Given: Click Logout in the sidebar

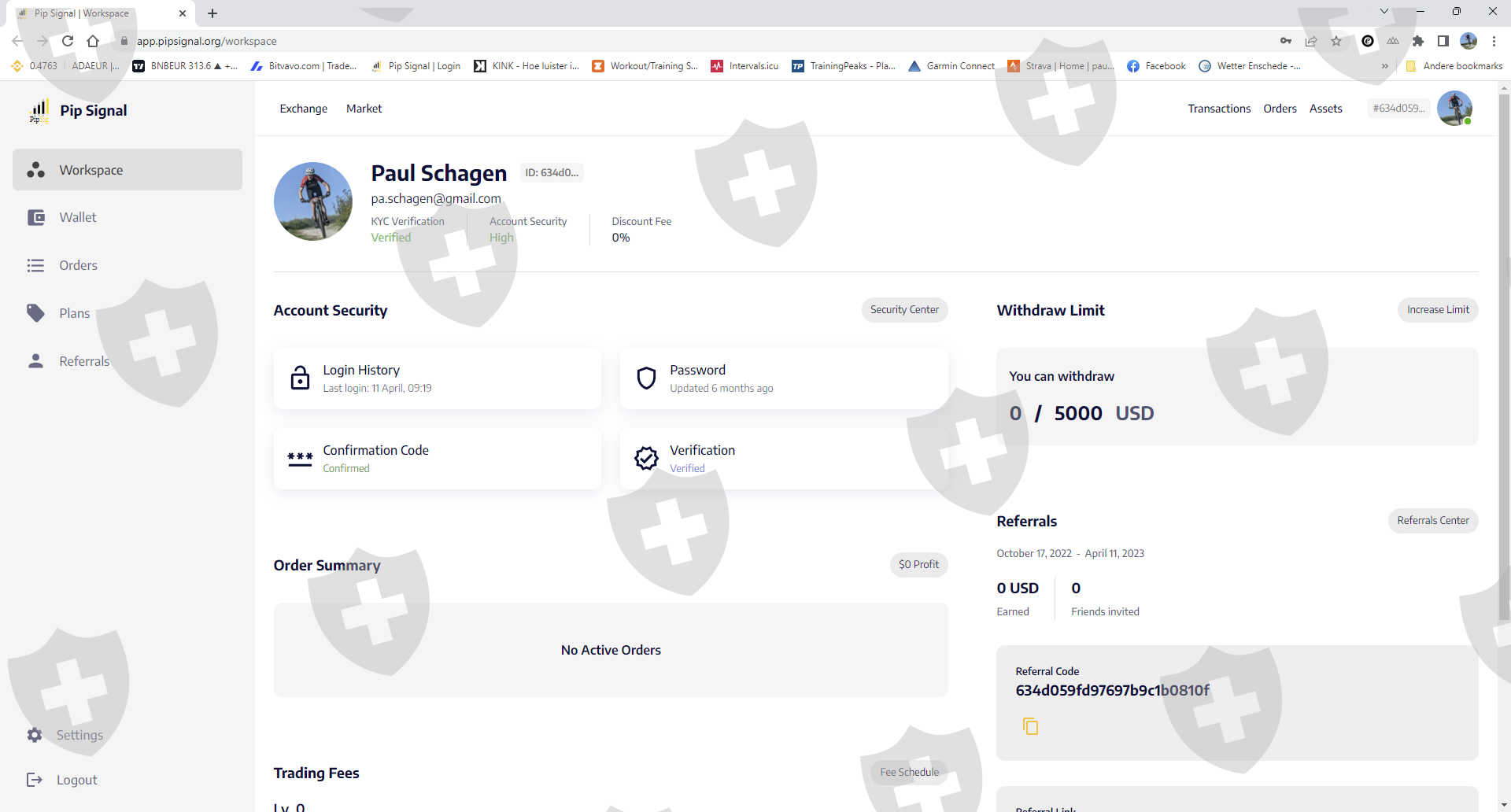Looking at the screenshot, I should [x=76, y=780].
